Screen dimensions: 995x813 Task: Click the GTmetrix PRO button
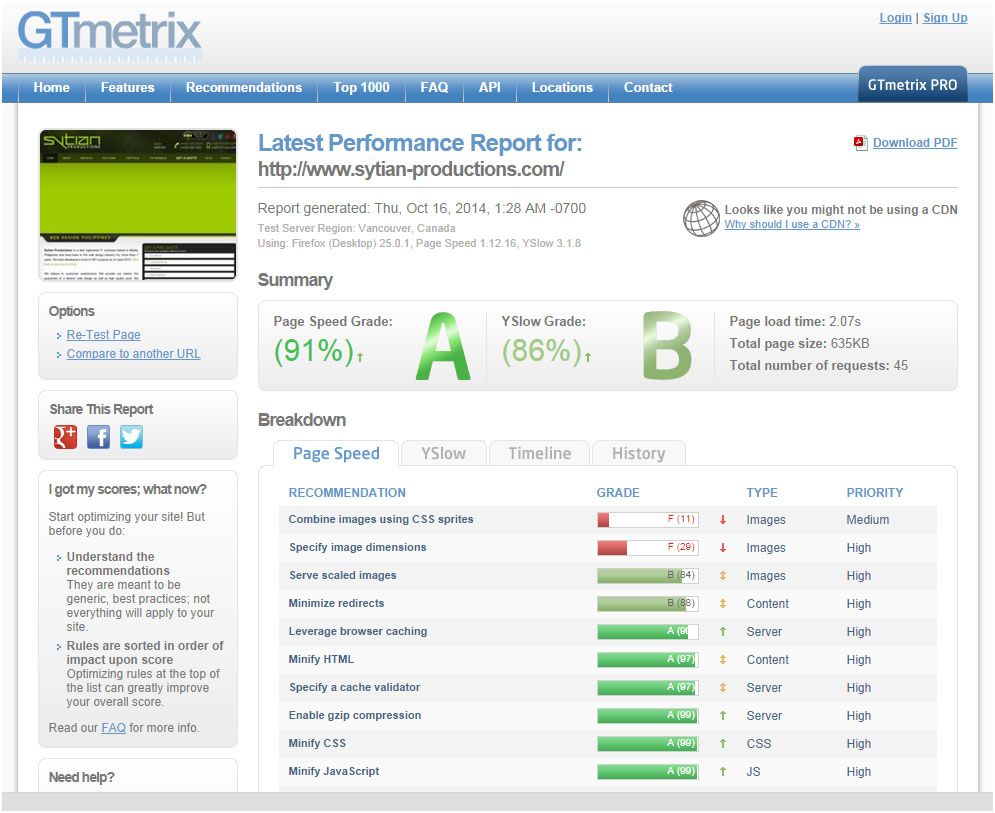click(x=913, y=84)
